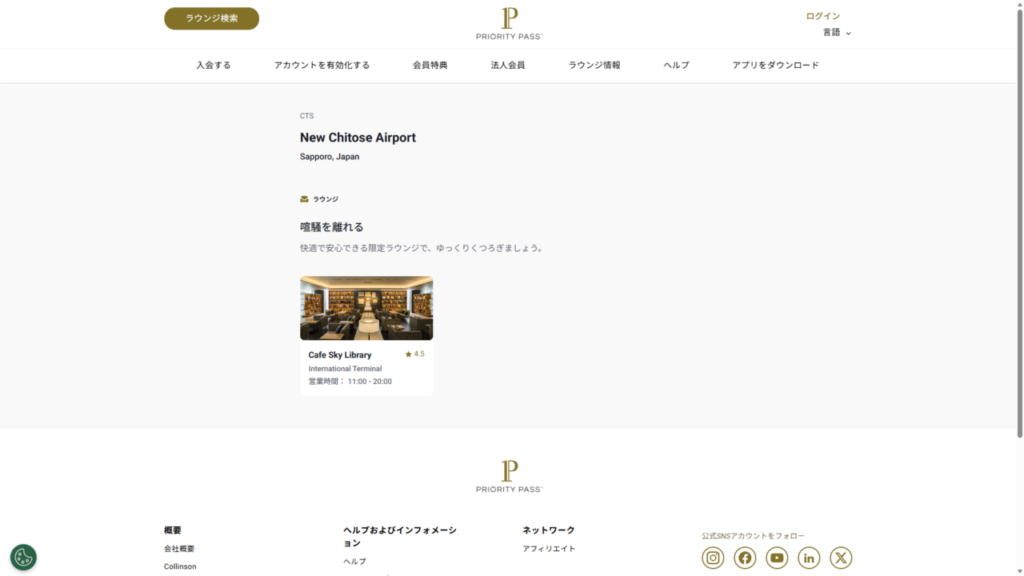Open the ラウンジ情報 menu item
Viewport: 1024px width, 576px height.
click(x=594, y=65)
